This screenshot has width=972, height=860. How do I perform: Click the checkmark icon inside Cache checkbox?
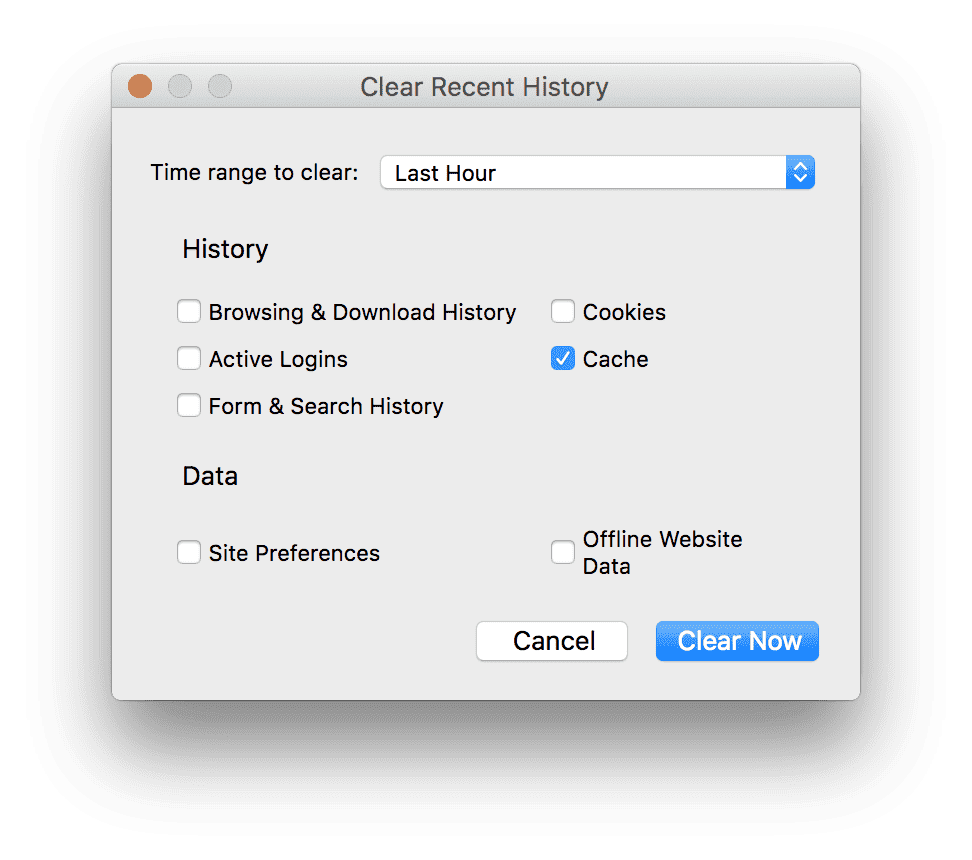(562, 358)
